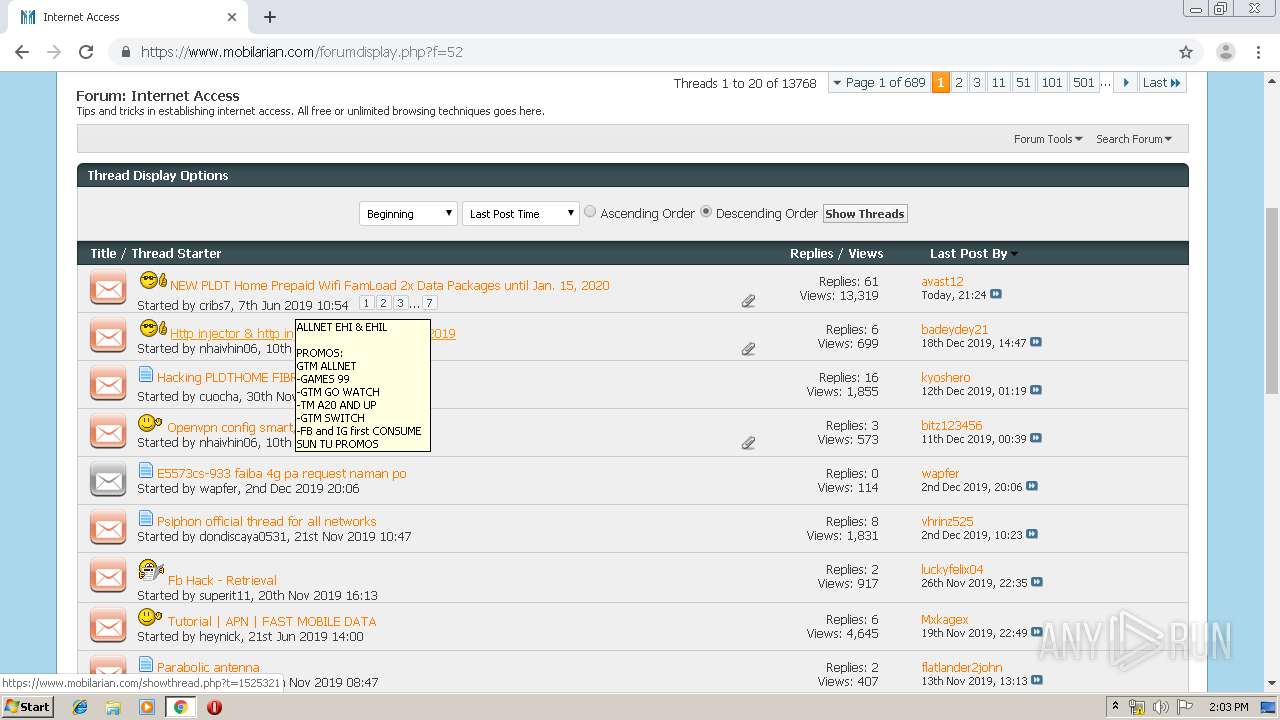Open attachment paperclip icon for NEW PLDT thread

coord(748,301)
